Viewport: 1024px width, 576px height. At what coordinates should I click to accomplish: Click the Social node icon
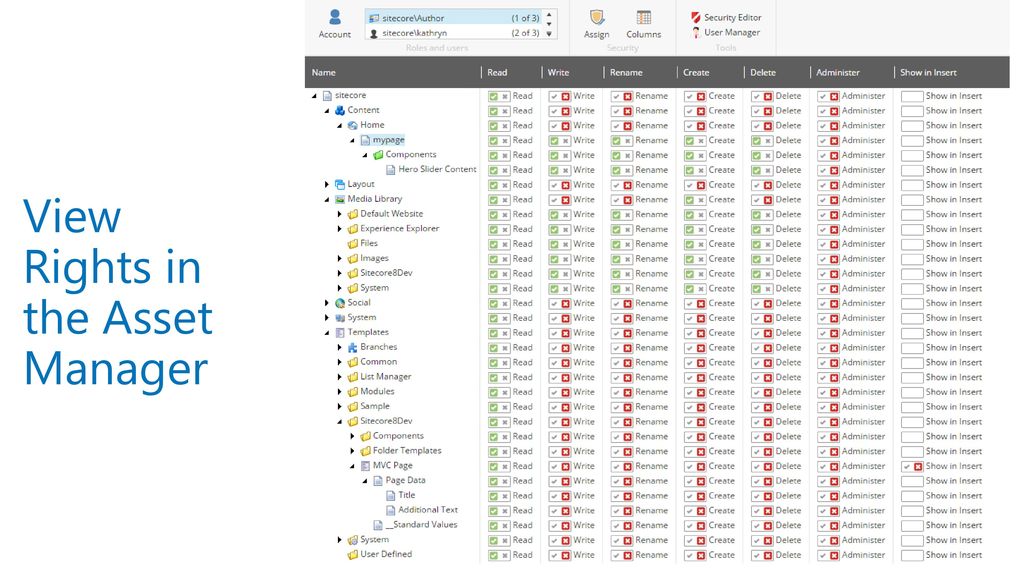(340, 303)
